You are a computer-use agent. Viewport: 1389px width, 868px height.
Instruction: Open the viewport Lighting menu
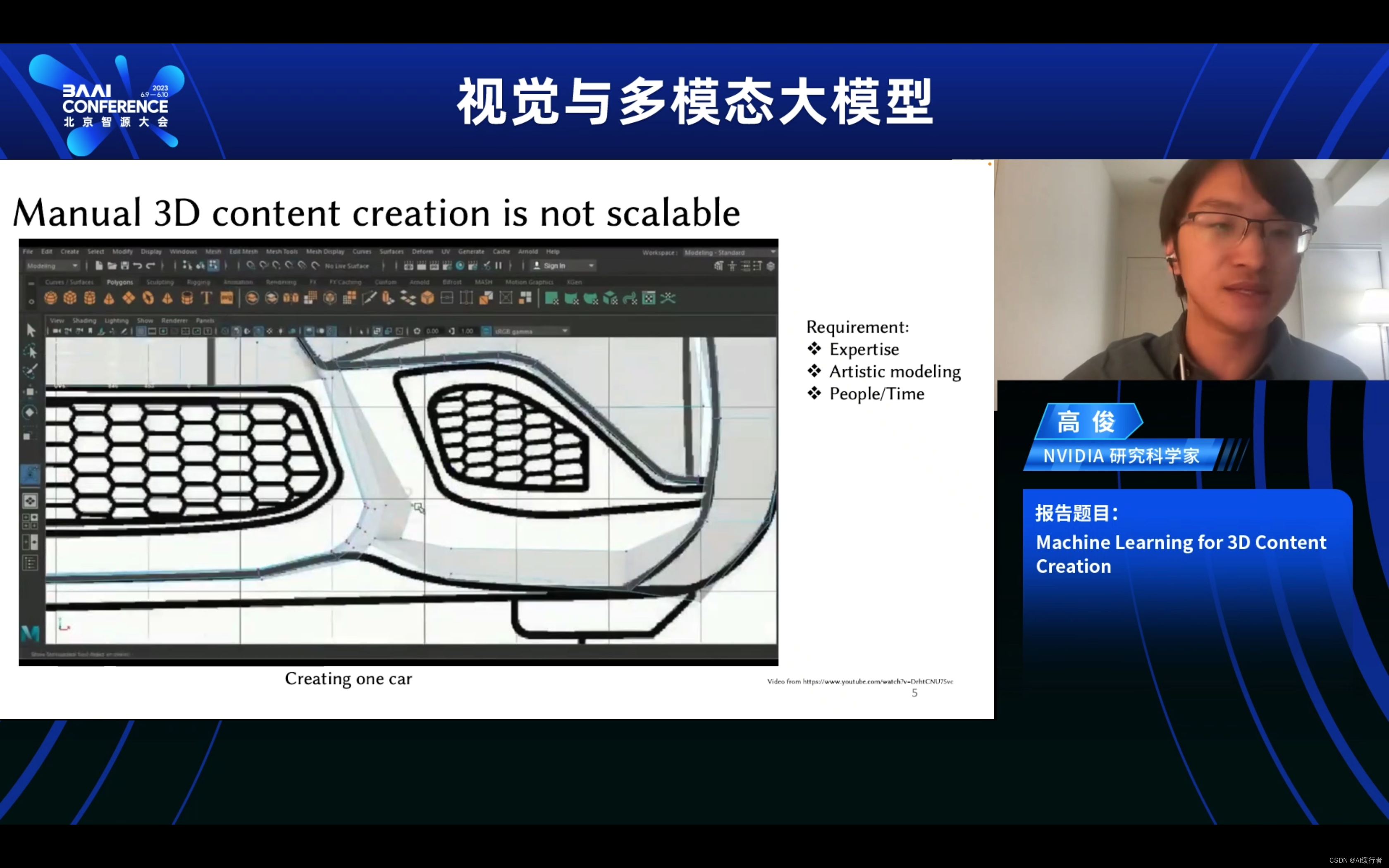(117, 320)
